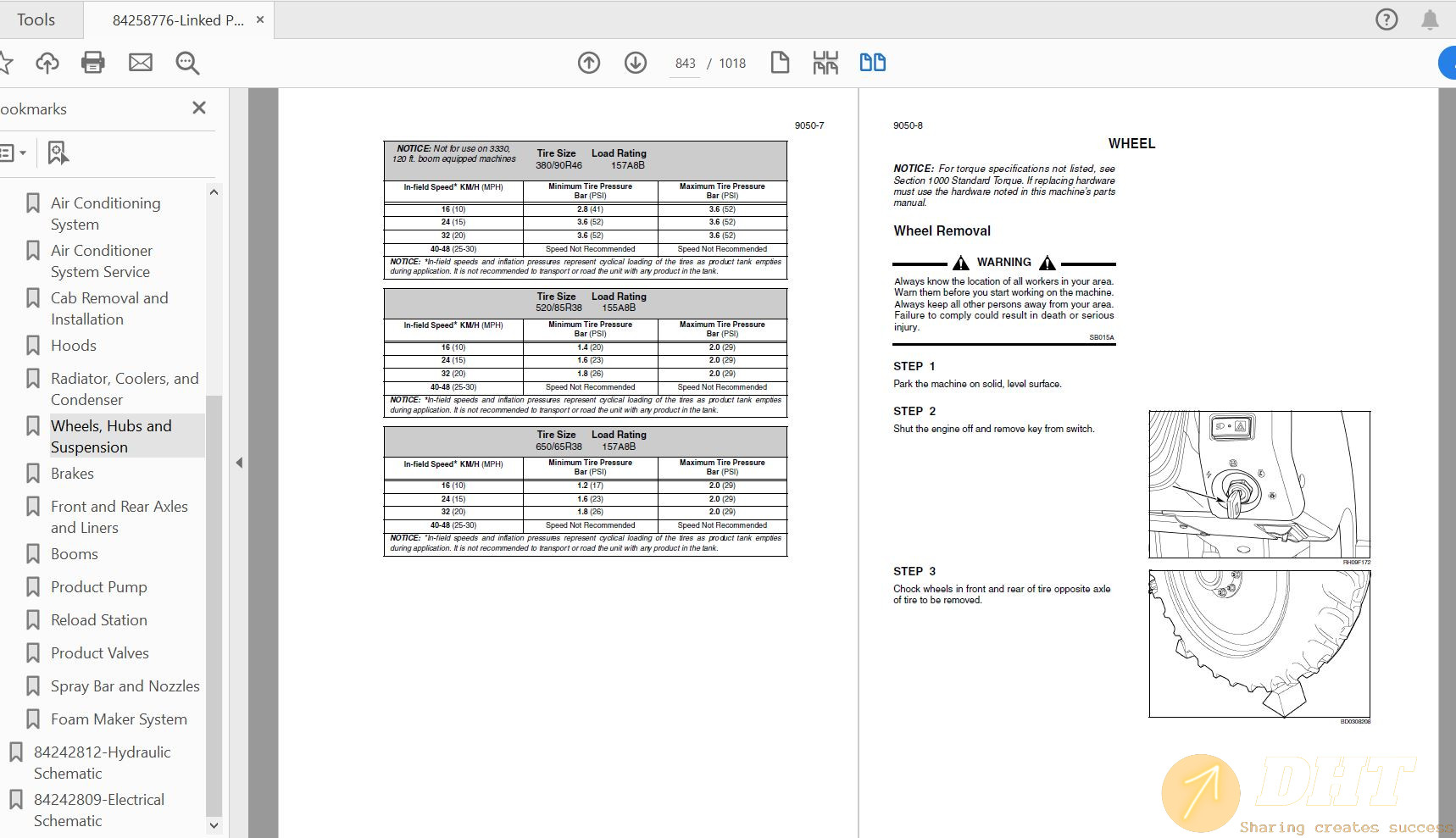Open Air Conditioner System Service bookmark
The height and width of the screenshot is (838, 1456).
(x=102, y=261)
